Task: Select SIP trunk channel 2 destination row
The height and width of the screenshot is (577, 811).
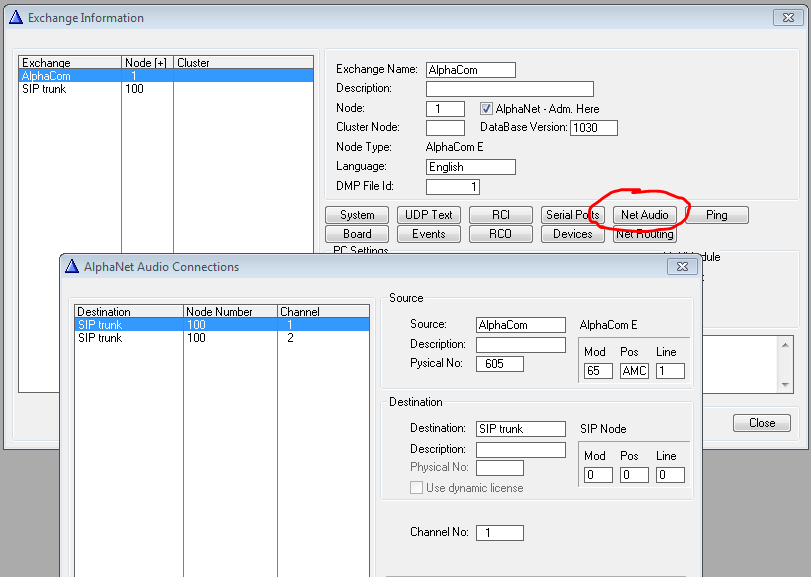Action: click(x=100, y=338)
